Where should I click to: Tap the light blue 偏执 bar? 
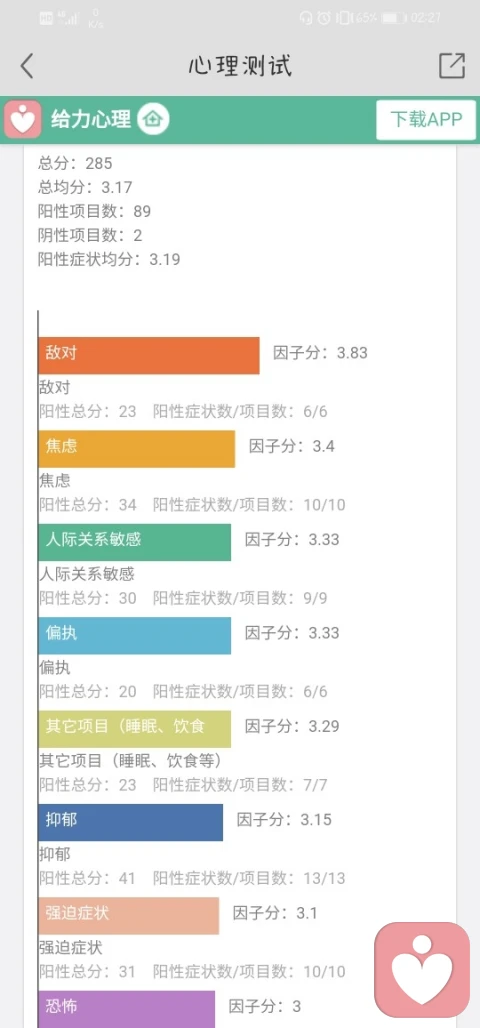134,635
